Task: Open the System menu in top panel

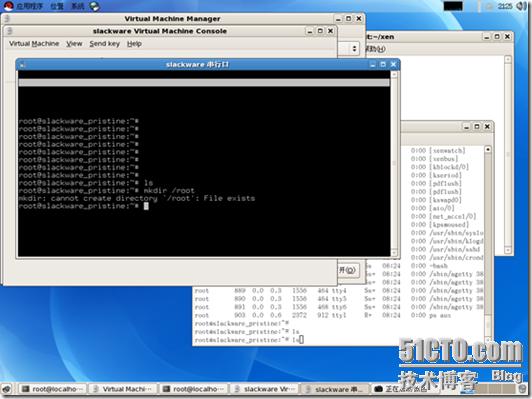Action: pyautogui.click(x=78, y=6)
